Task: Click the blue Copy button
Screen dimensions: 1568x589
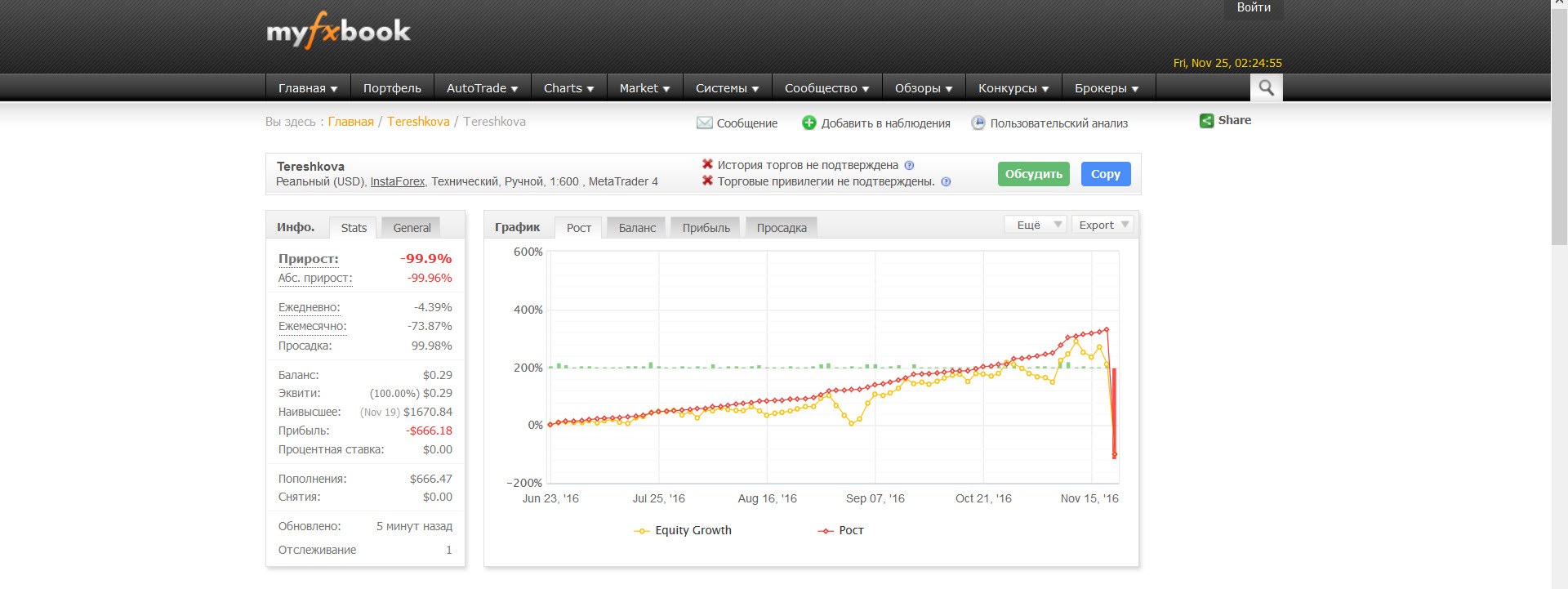Action: coord(1106,174)
